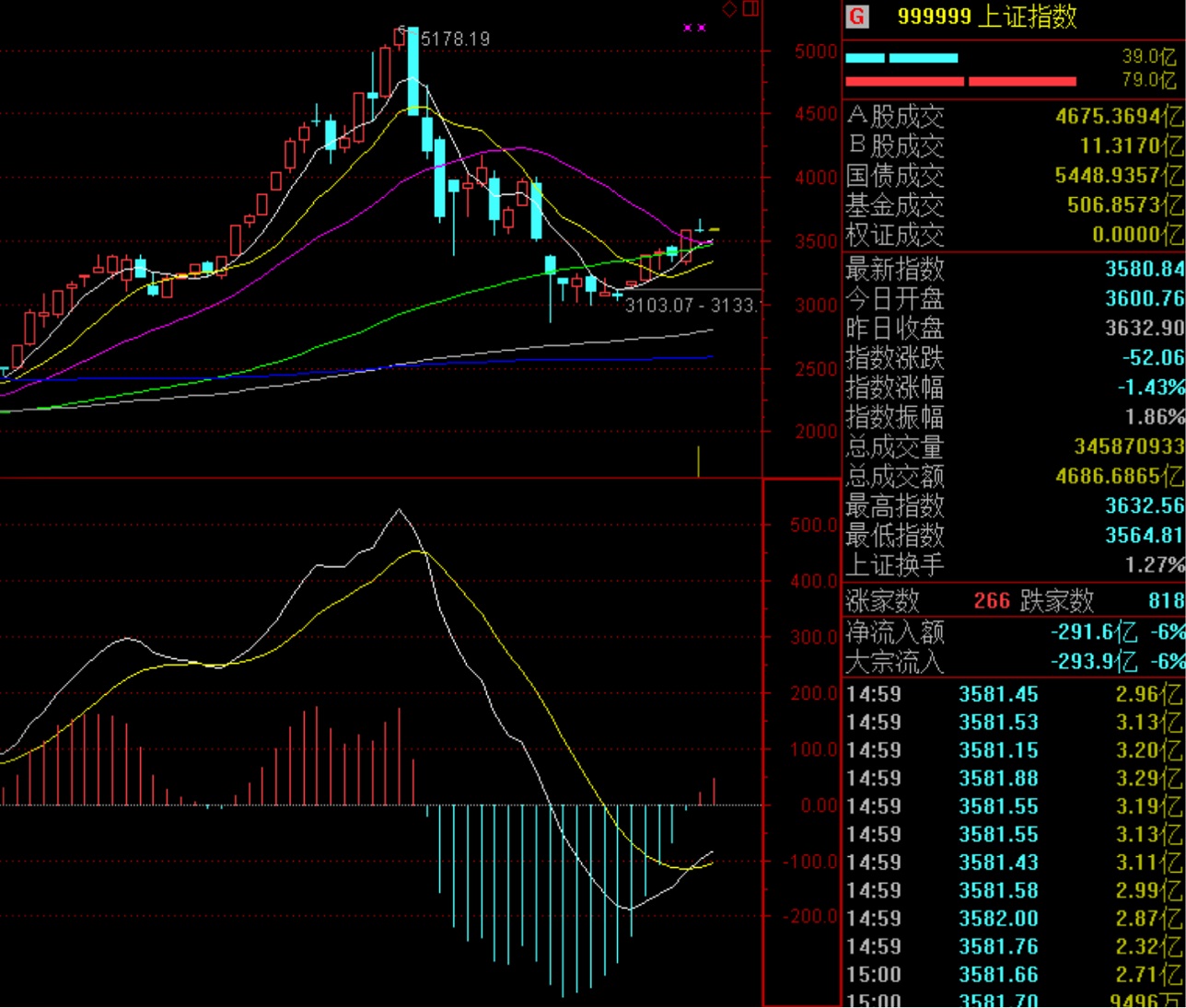Click the 最新指数 value 3580.84

[1145, 269]
